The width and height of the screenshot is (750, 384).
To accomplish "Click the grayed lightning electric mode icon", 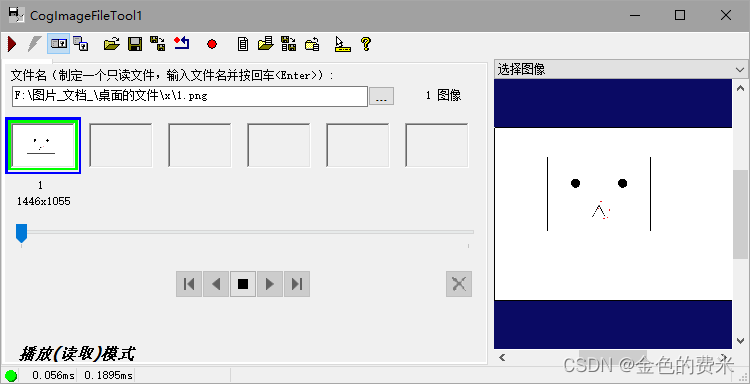I will [34, 44].
